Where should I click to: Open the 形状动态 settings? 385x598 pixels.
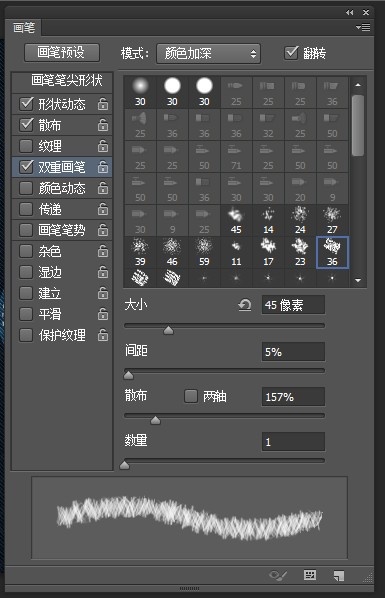pos(62,104)
